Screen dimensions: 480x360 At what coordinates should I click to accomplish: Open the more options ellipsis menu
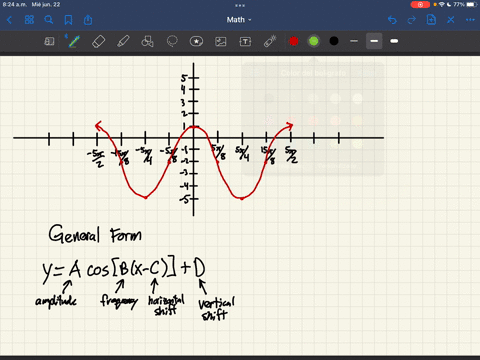(470, 20)
